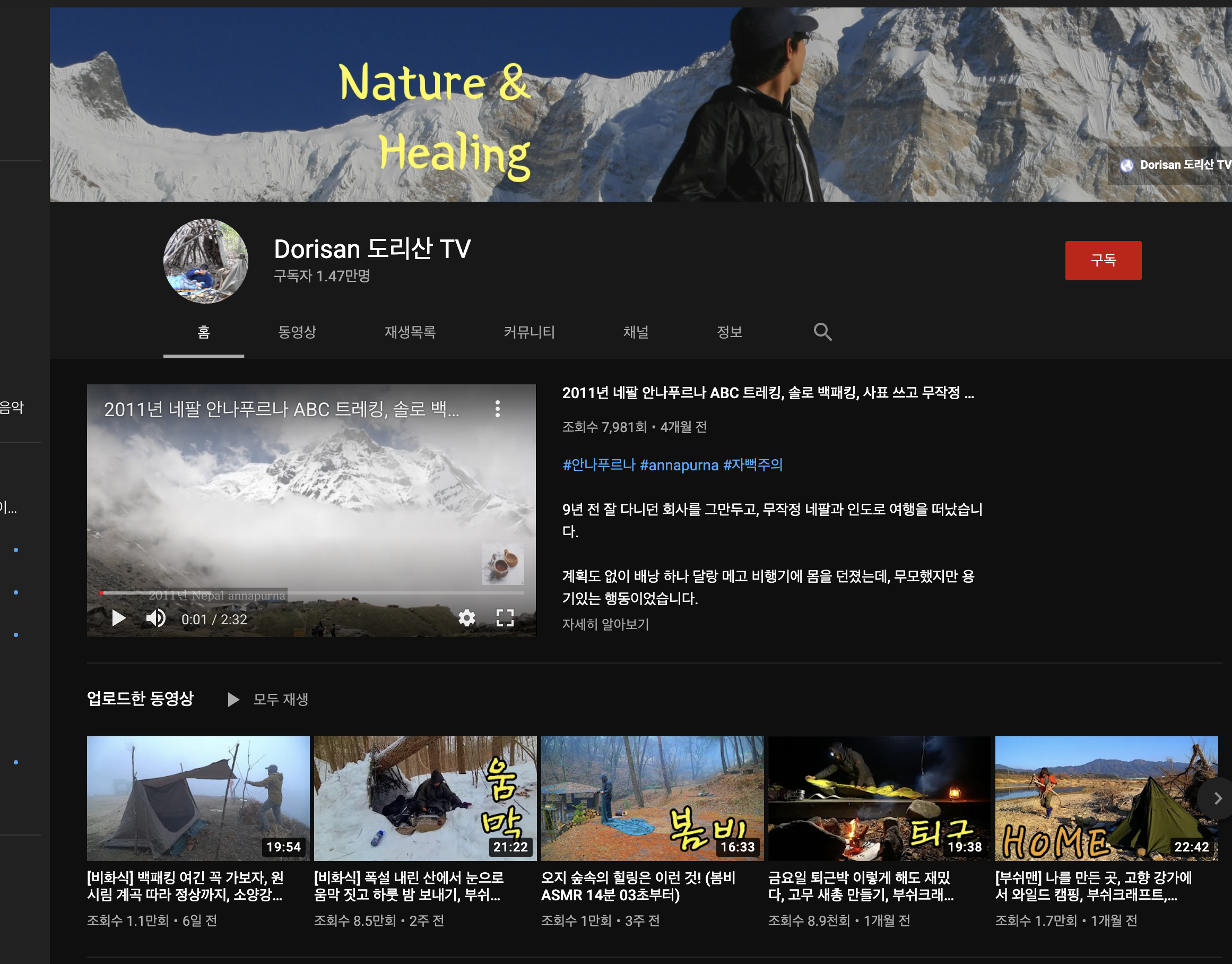This screenshot has height=964, width=1232.
Task: Expand description with 자세히 알아보기
Action: coord(606,624)
